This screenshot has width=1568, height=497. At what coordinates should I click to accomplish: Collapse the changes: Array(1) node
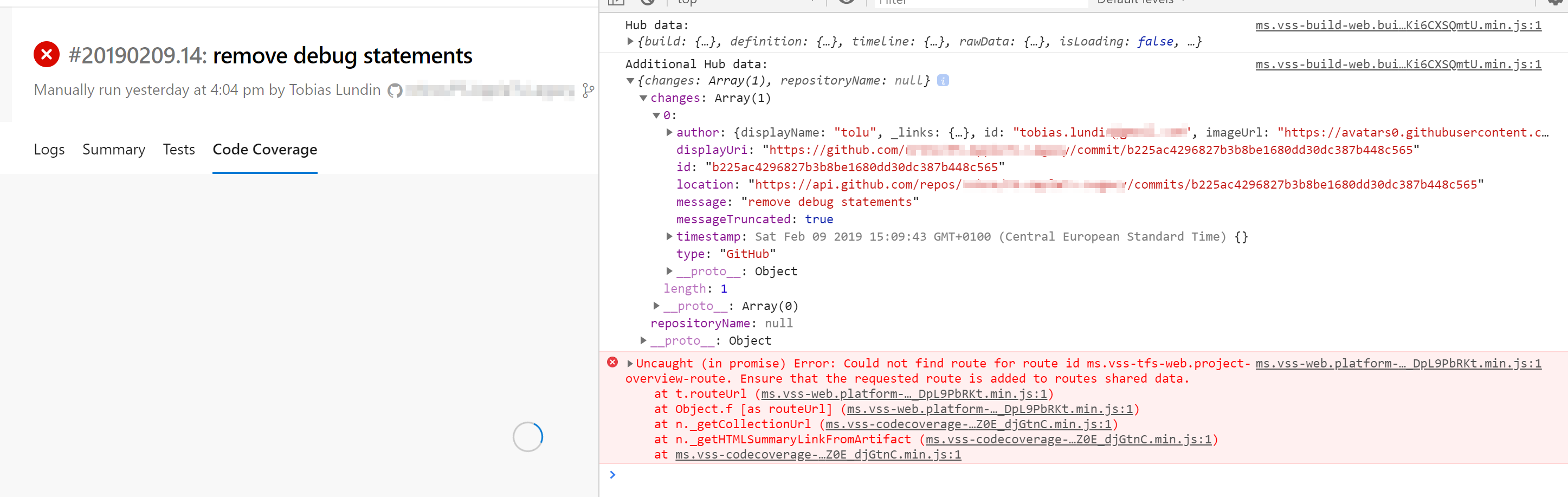[x=643, y=98]
